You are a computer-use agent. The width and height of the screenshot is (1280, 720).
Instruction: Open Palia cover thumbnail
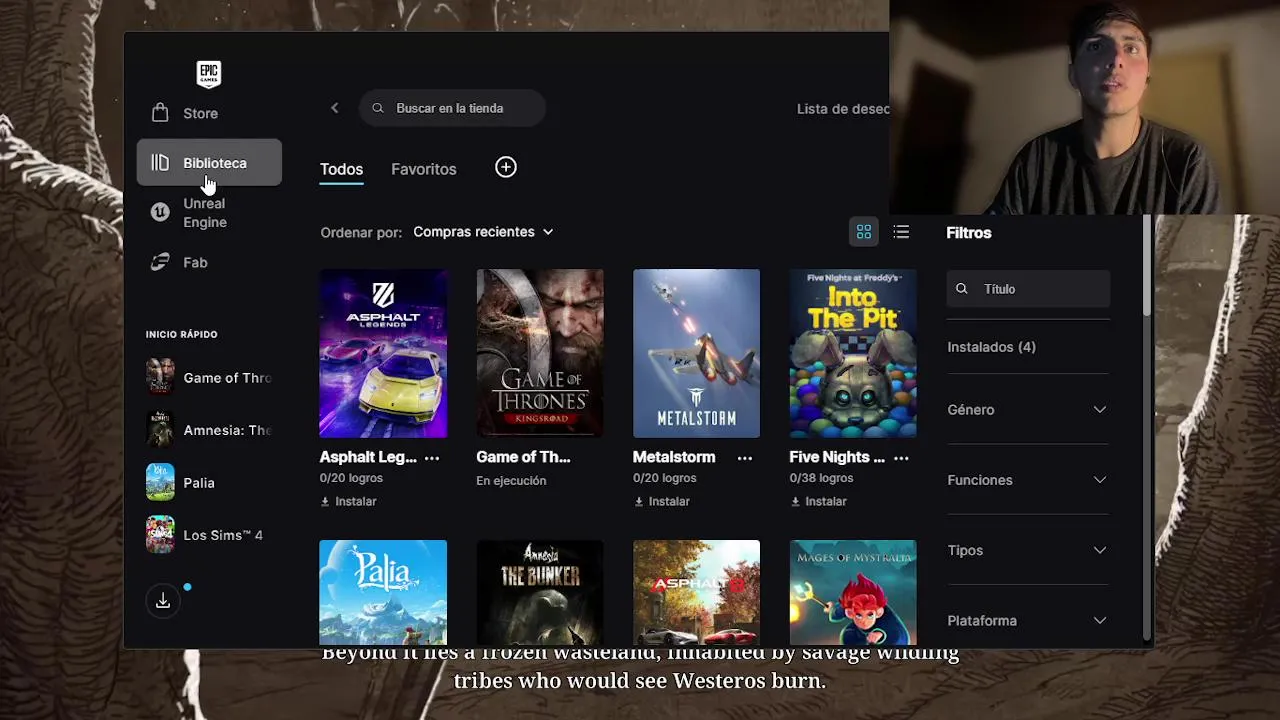383,593
